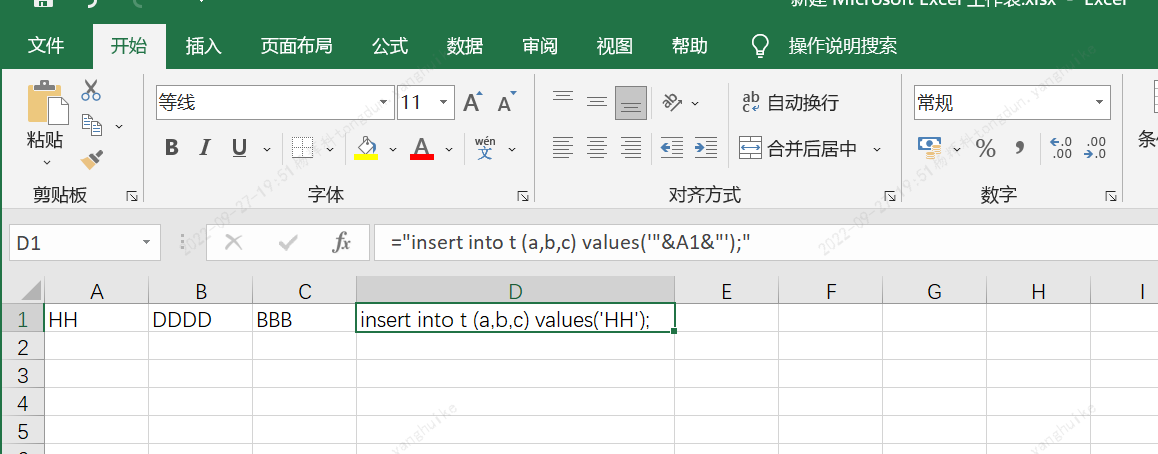
Task: Open the font size 11 dropdown
Action: (444, 103)
